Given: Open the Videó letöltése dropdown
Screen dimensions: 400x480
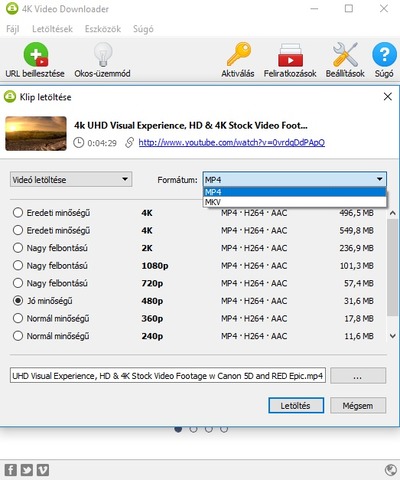Looking at the screenshot, I should [71, 179].
